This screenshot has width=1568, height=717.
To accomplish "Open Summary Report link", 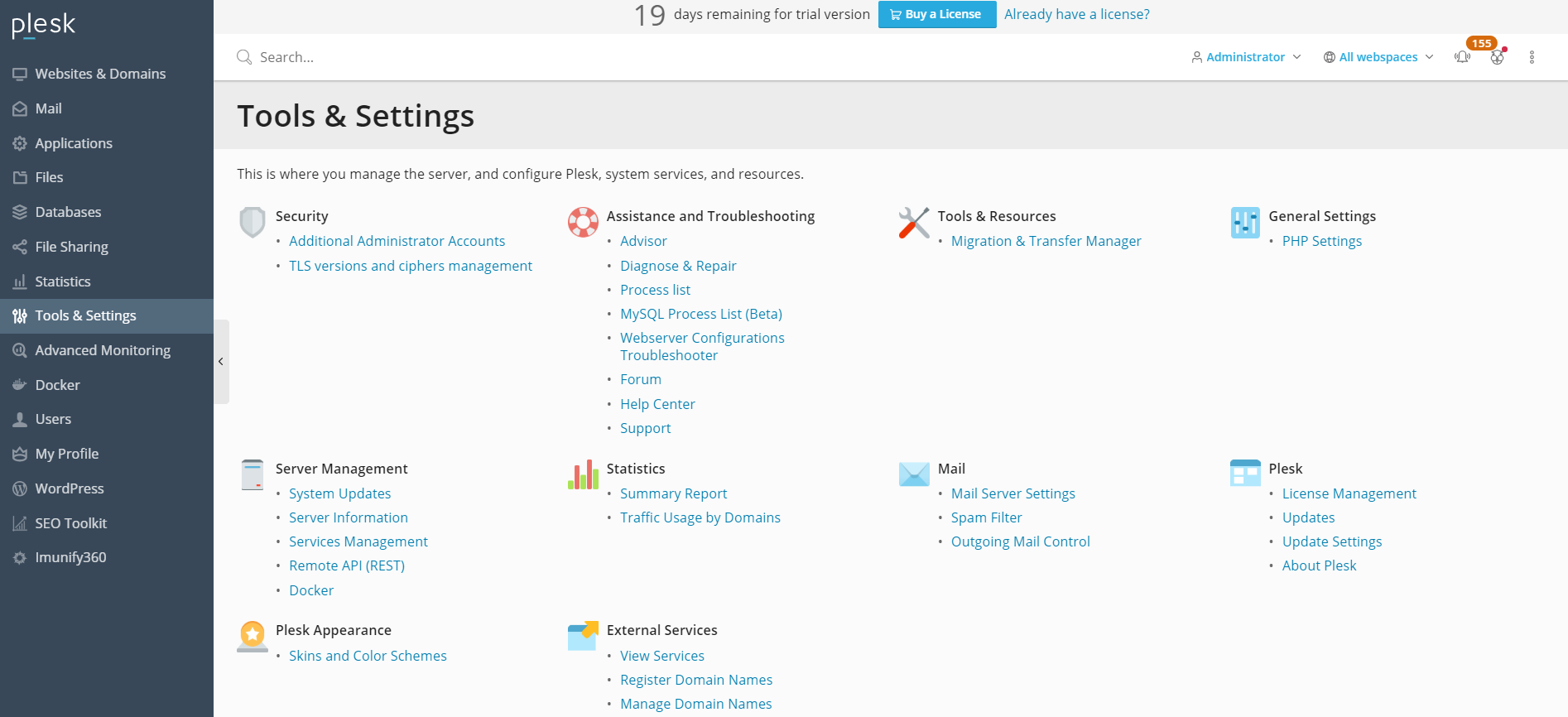I will click(x=674, y=493).
